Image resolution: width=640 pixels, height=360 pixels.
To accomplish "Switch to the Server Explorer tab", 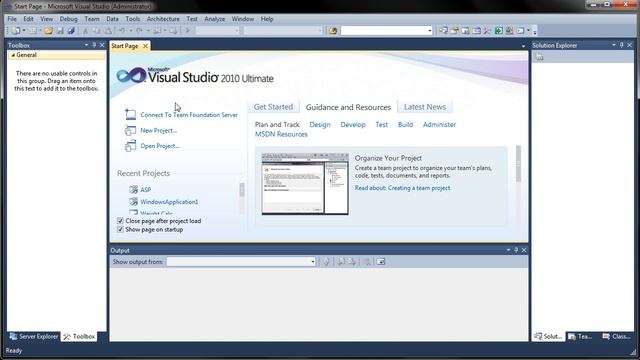I will 34,336.
